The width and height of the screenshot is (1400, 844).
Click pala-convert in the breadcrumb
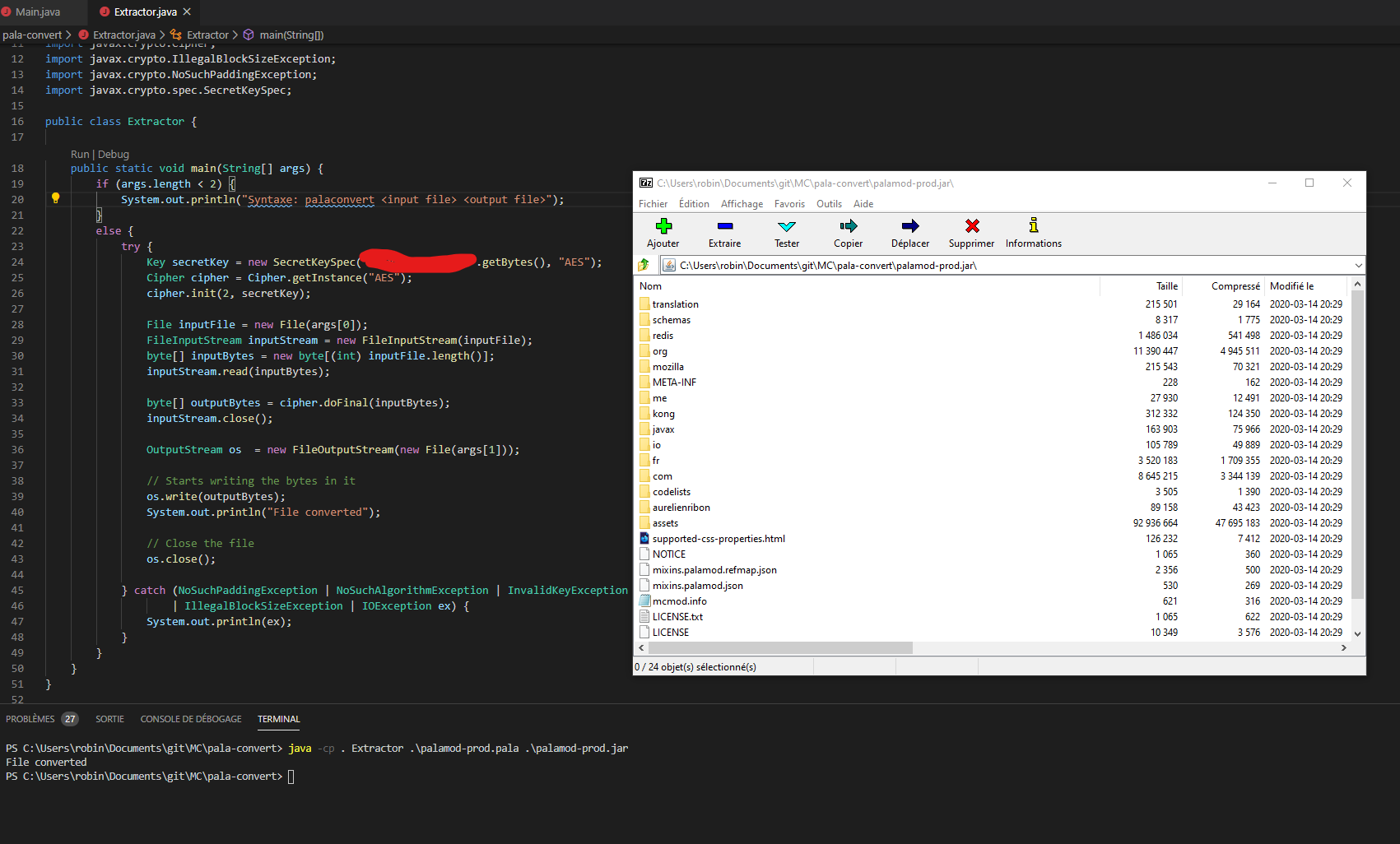(32, 35)
